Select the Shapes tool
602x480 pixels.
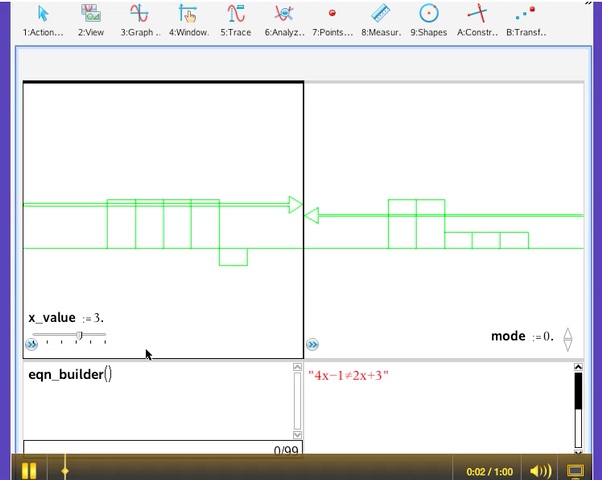[428, 14]
